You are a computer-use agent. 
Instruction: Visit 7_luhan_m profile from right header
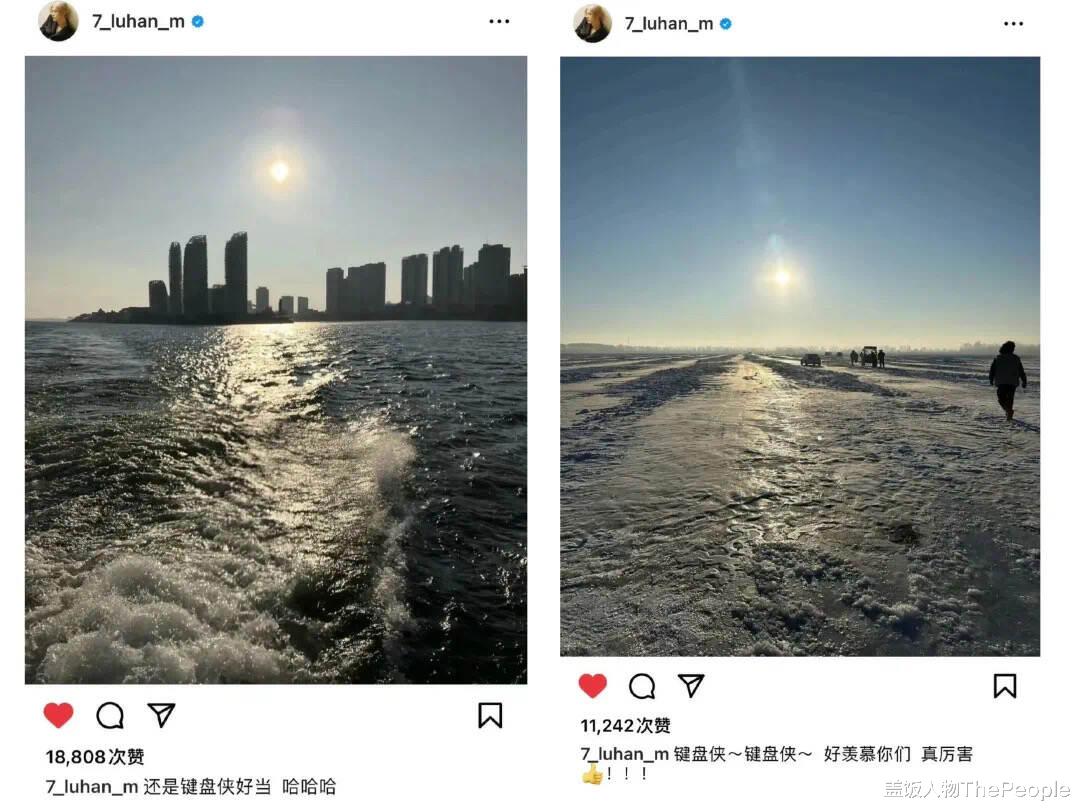(669, 23)
